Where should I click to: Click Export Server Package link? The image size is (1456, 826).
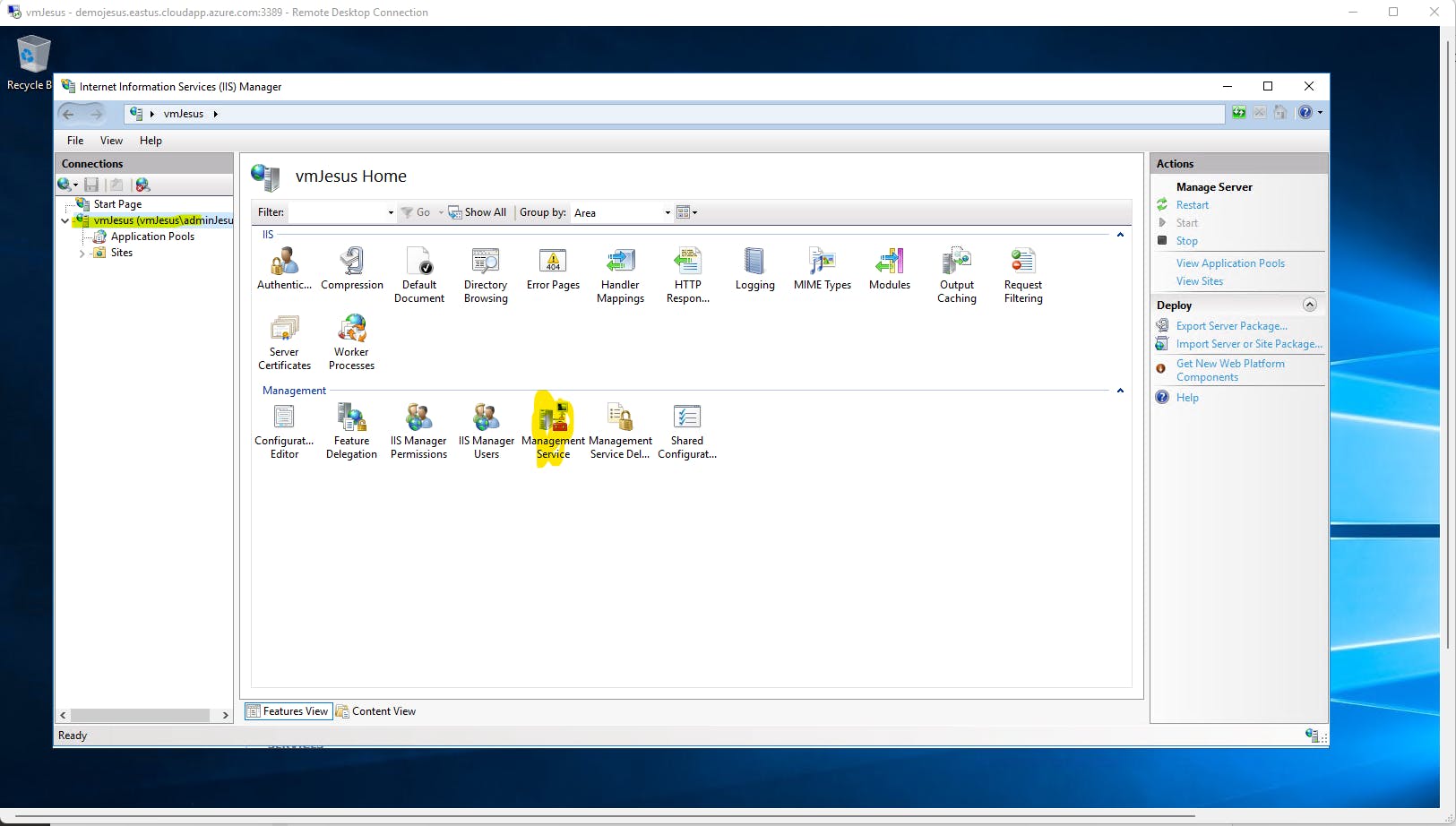coord(1231,326)
